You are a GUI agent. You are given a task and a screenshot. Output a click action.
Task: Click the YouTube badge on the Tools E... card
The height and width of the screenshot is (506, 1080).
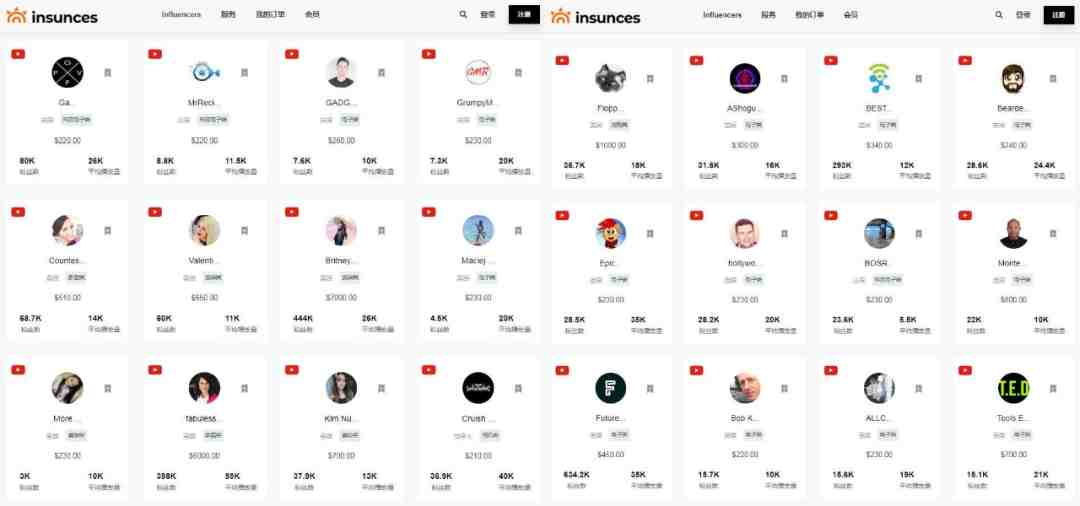[x=965, y=370]
